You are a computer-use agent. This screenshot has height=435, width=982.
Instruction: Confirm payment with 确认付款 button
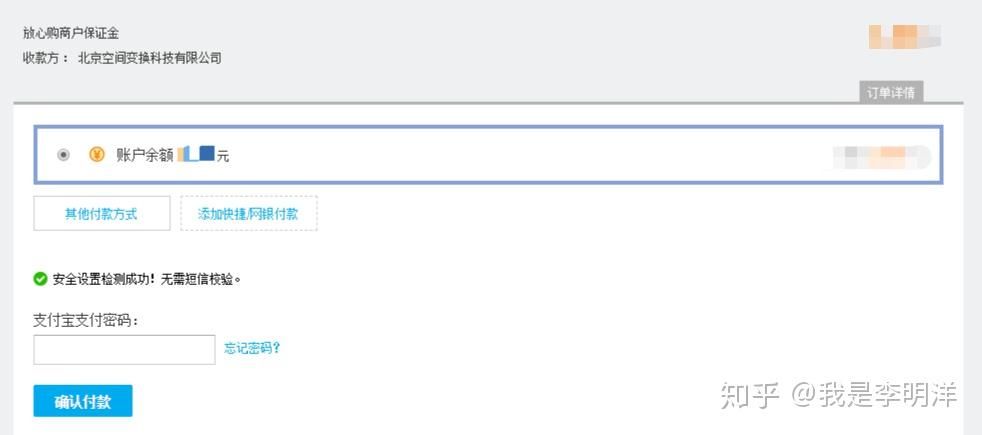pyautogui.click(x=83, y=402)
